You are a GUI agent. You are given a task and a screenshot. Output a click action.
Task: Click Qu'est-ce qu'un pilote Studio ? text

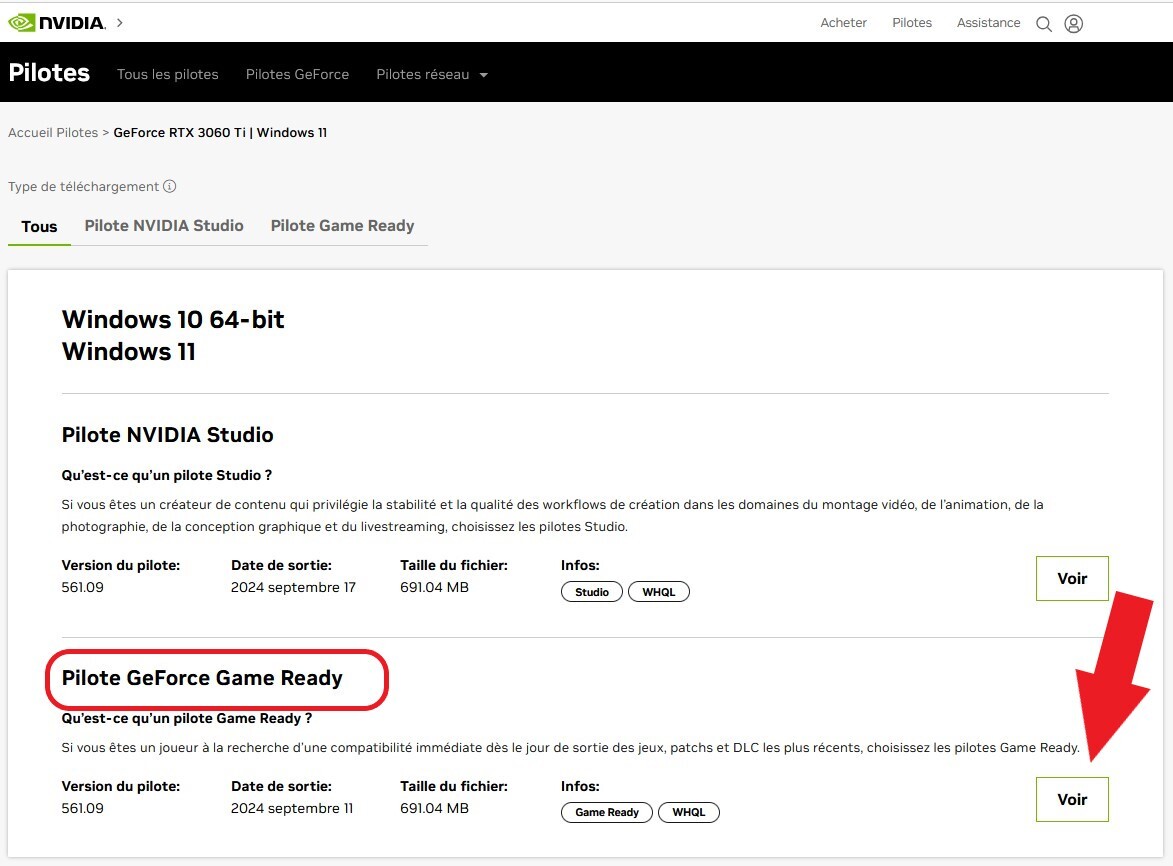tap(167, 475)
